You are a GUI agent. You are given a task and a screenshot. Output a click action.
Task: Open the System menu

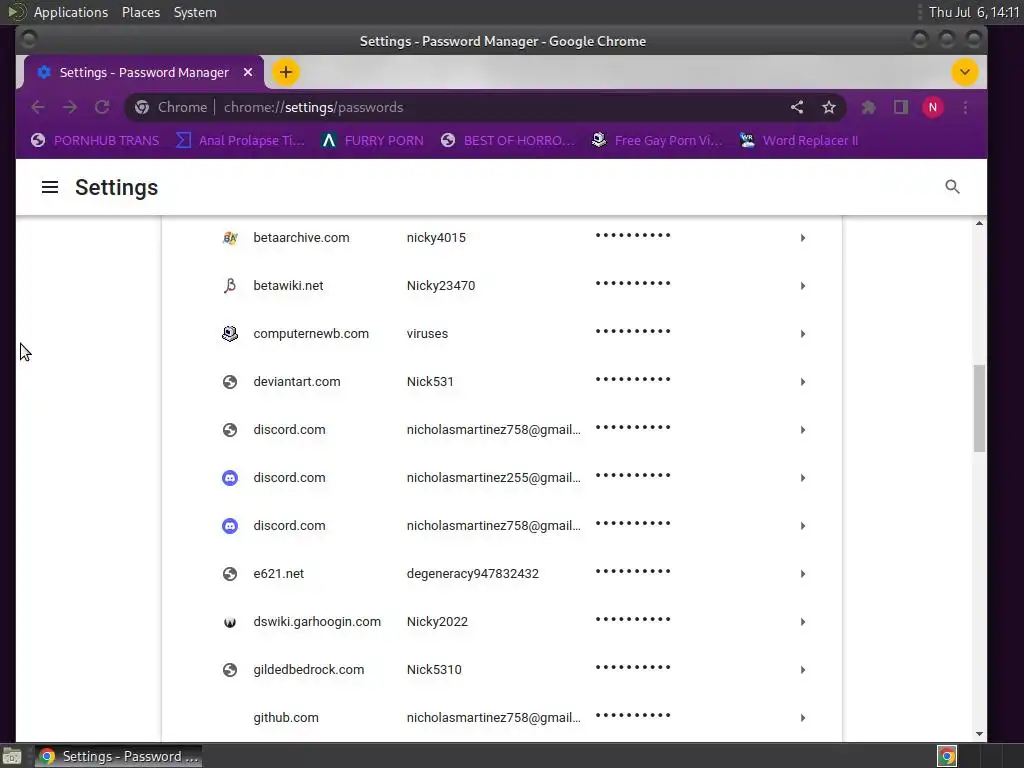click(195, 12)
